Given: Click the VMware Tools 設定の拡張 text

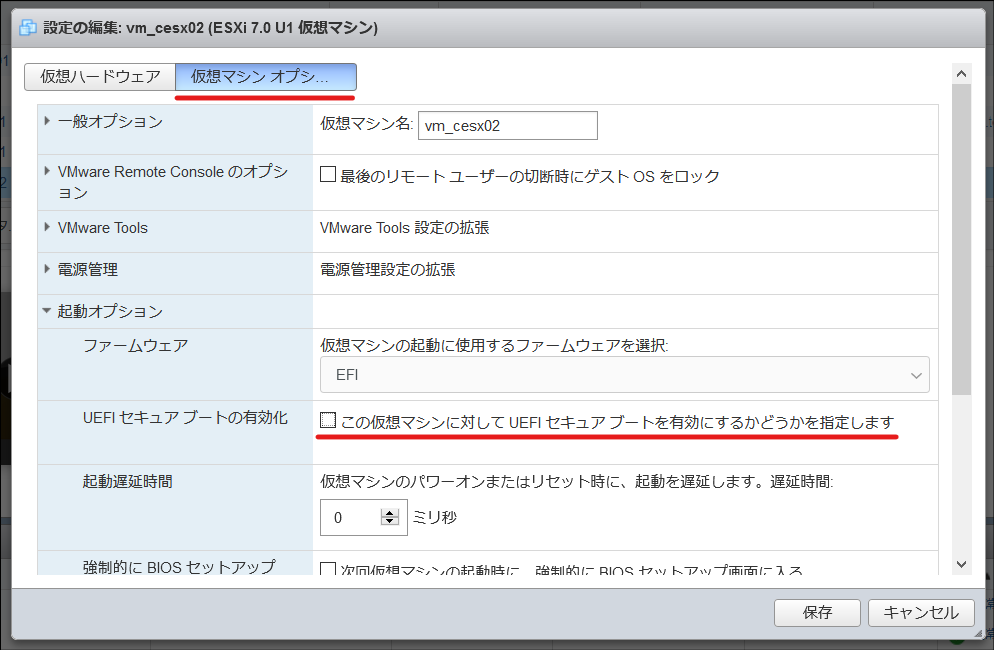Looking at the screenshot, I should (x=404, y=228).
